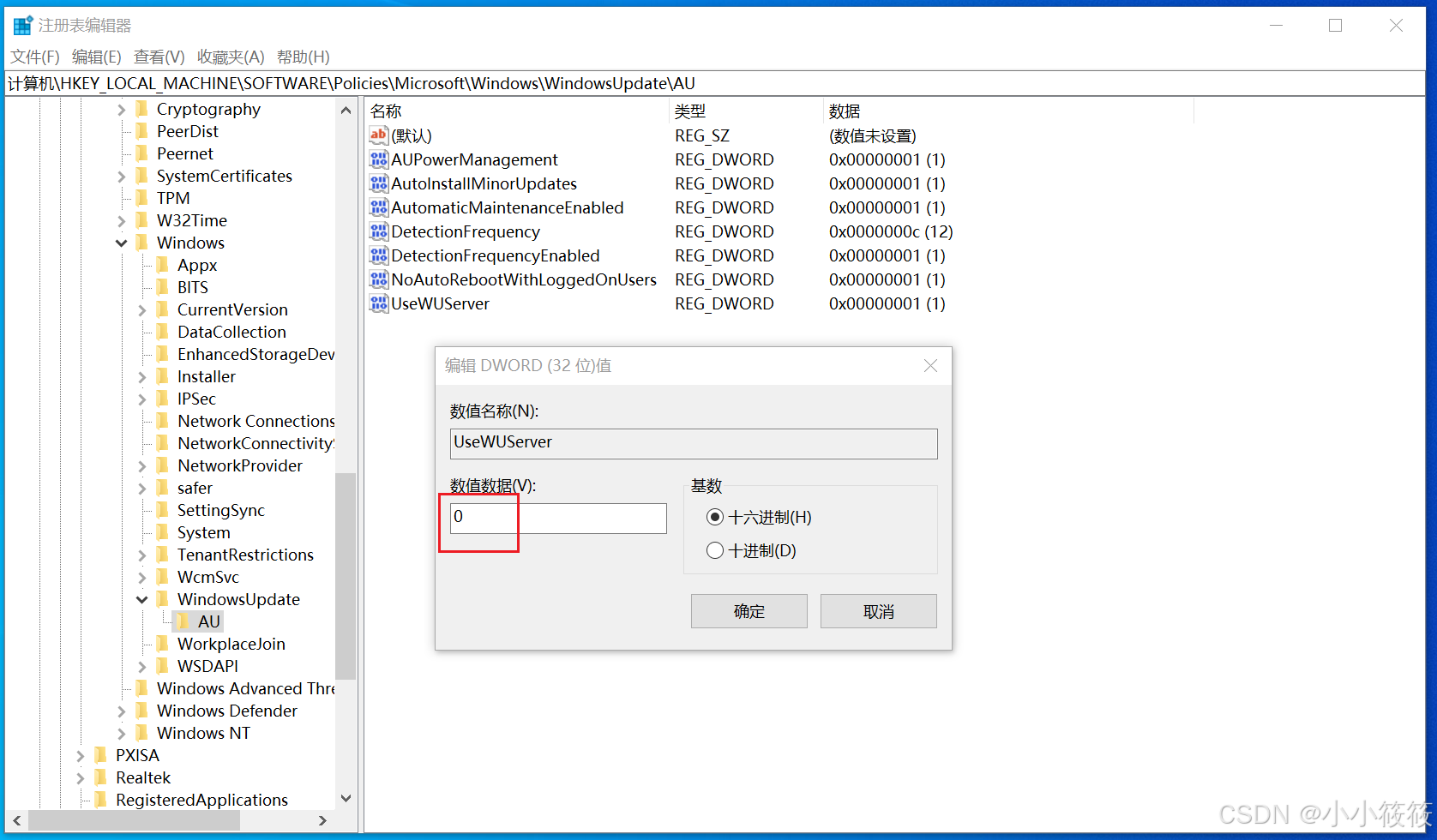Open the 编辑 menu
Image resolution: width=1437 pixels, height=840 pixels.
(96, 57)
